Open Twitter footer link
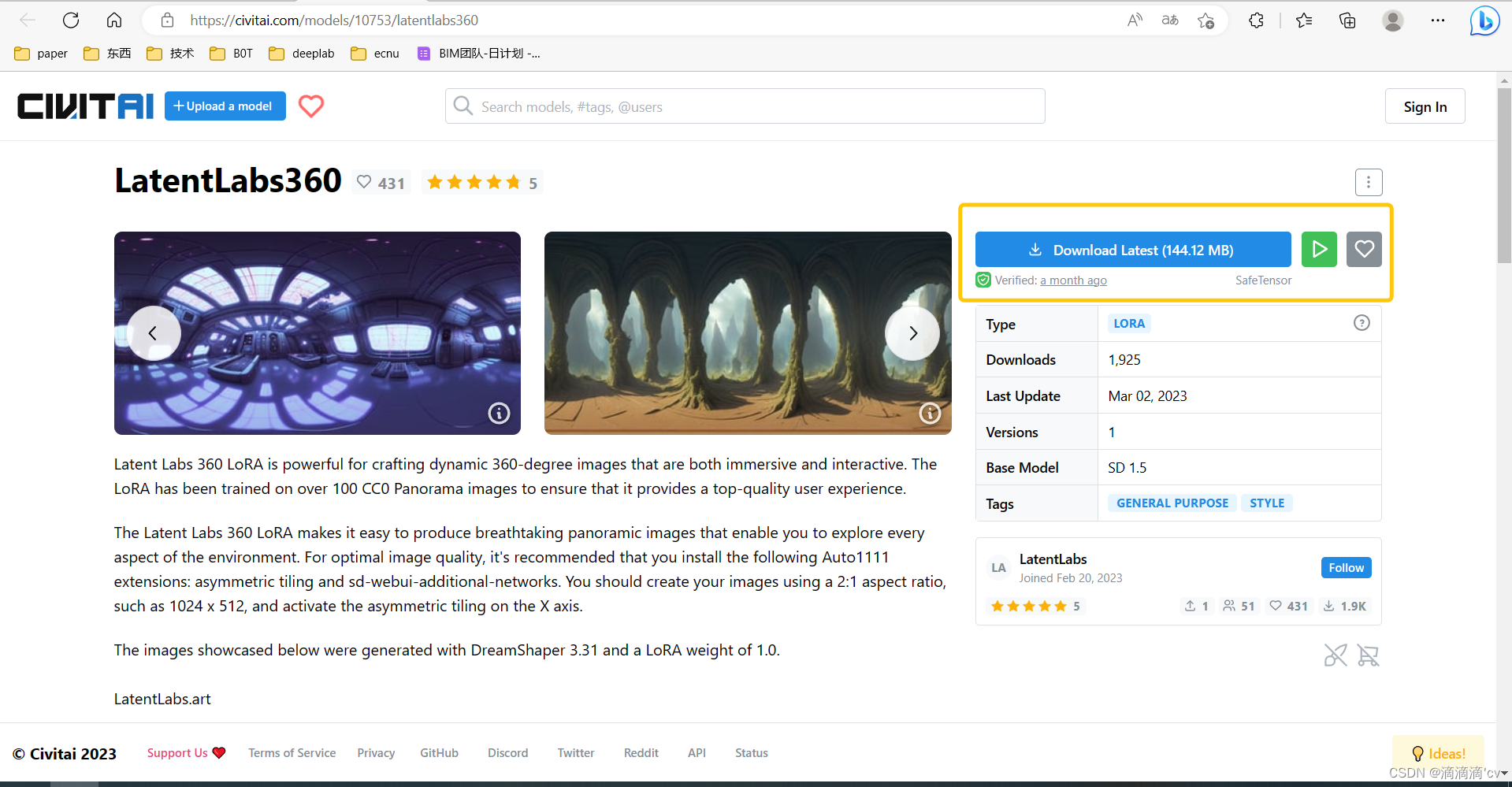The image size is (1512, 787). (576, 753)
